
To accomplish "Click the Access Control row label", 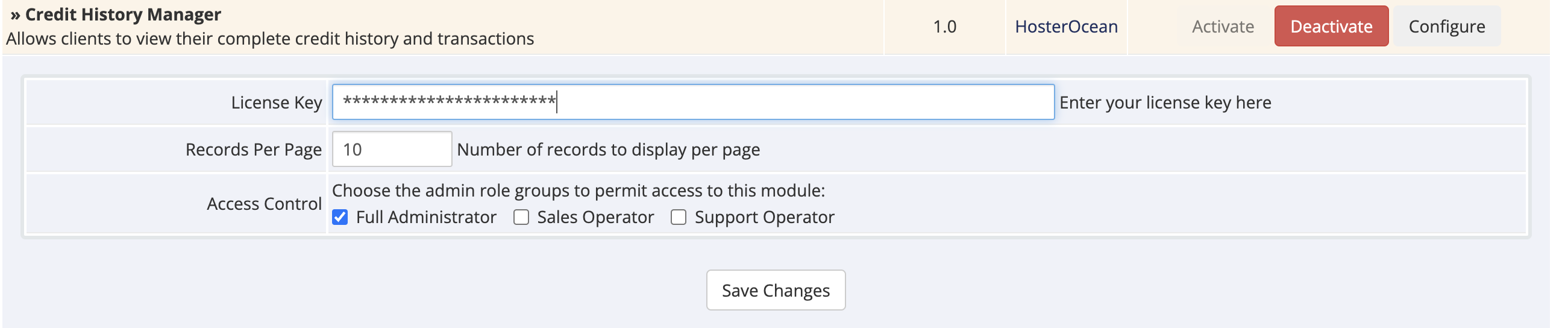I will point(264,203).
